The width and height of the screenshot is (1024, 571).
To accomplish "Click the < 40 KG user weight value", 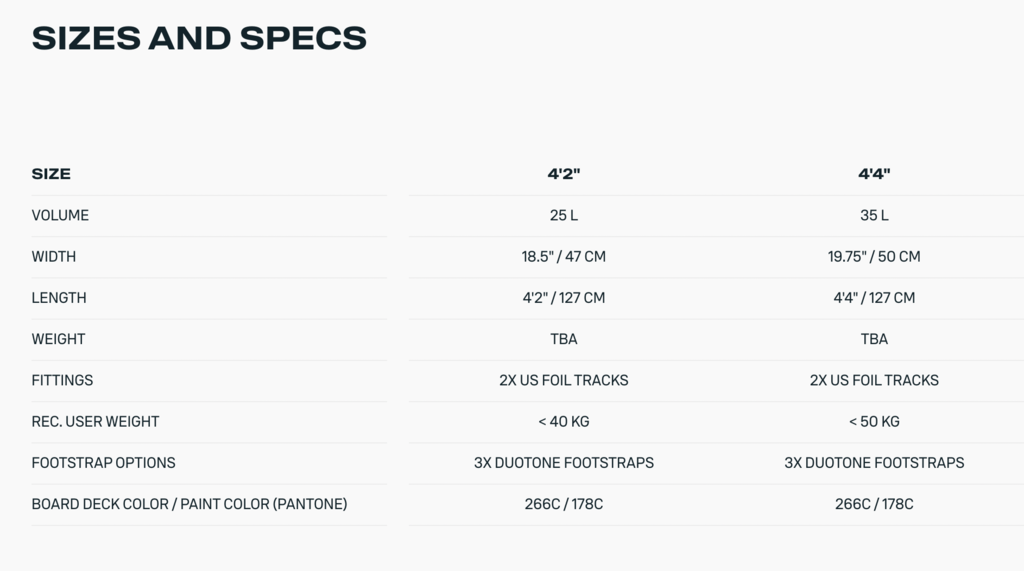I will coord(564,421).
